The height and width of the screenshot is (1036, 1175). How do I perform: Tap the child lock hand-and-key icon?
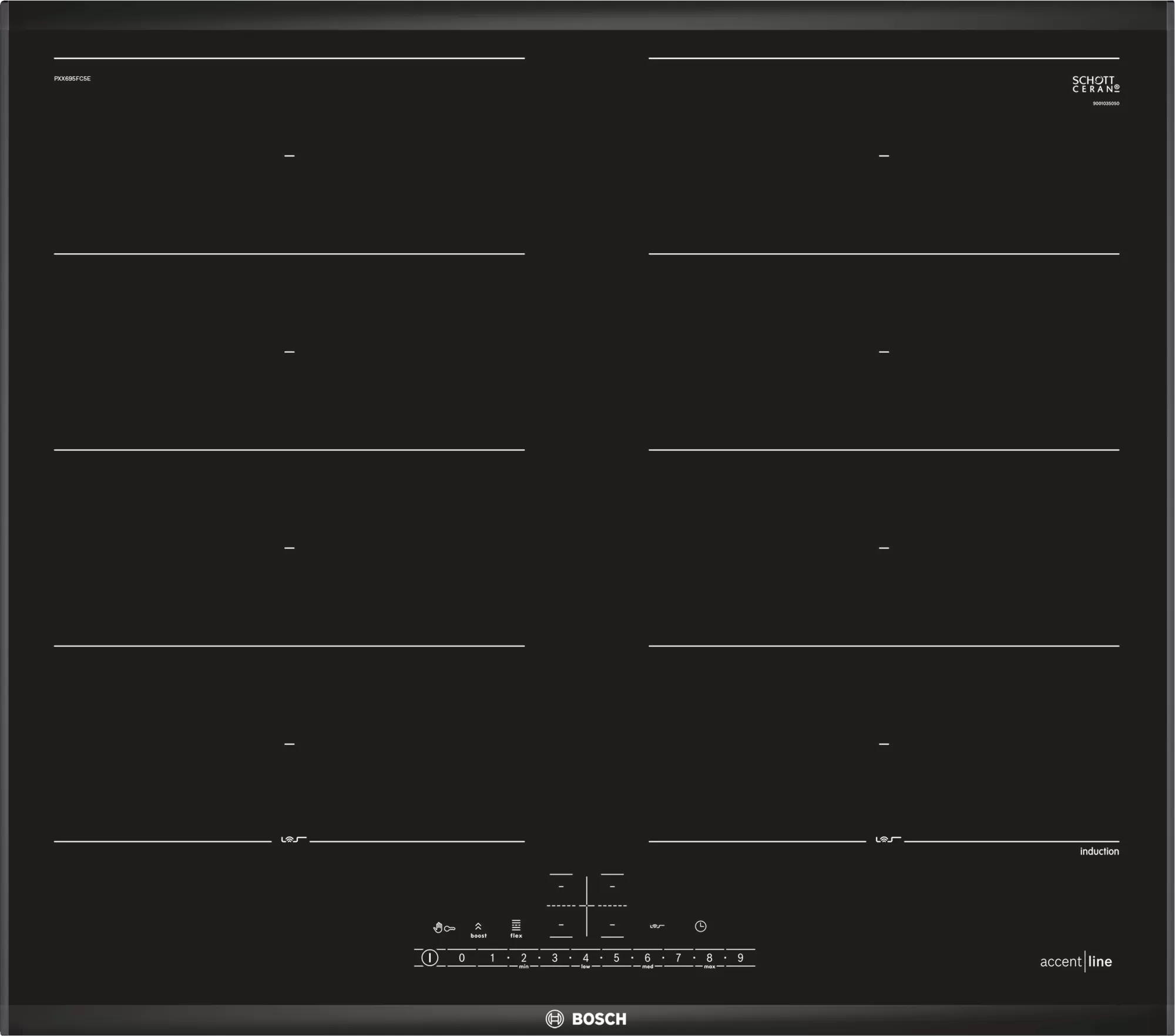(x=444, y=927)
